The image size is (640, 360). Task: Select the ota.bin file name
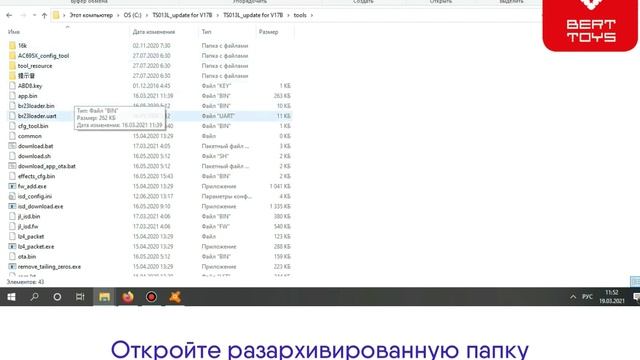click(27, 257)
